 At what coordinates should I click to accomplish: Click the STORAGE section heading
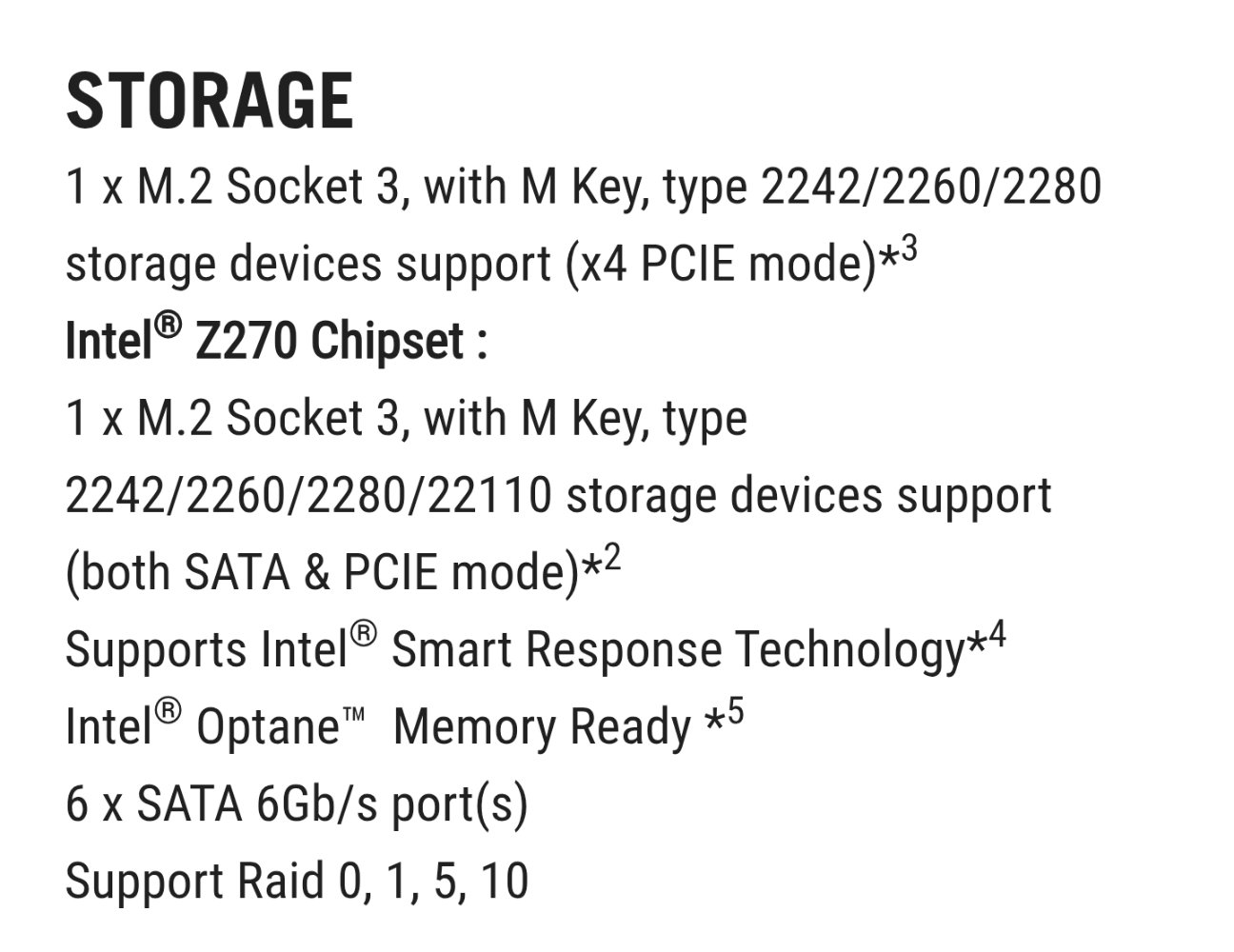(x=209, y=101)
